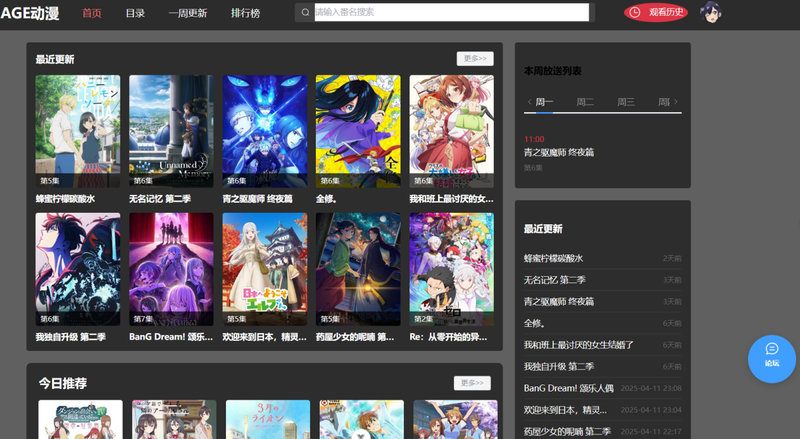The image size is (800, 439).
Task: Open the 目录 nav item
Action: [135, 13]
